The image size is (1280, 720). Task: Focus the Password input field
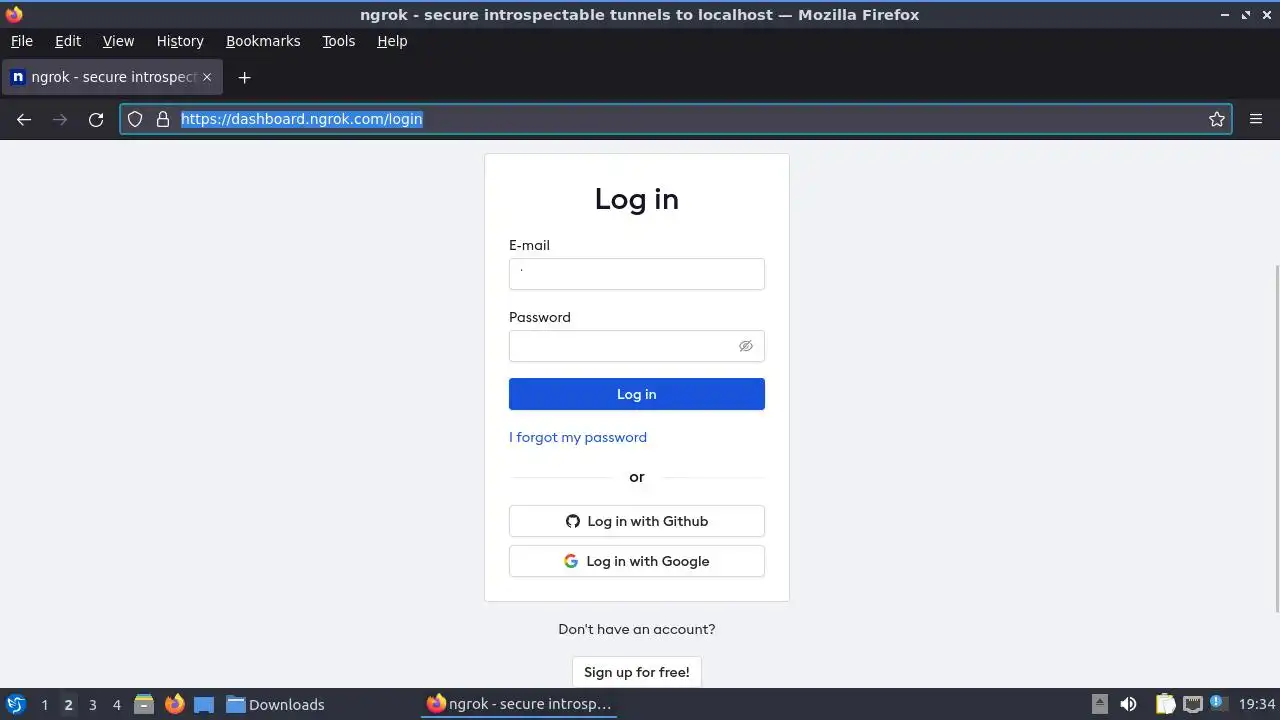point(637,346)
